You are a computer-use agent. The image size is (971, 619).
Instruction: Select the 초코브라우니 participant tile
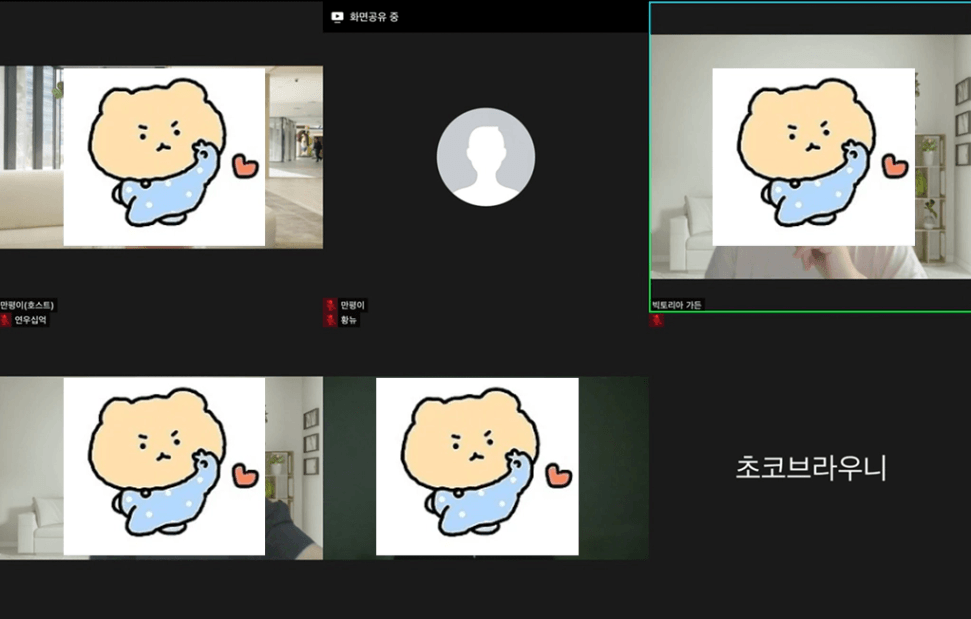point(811,467)
